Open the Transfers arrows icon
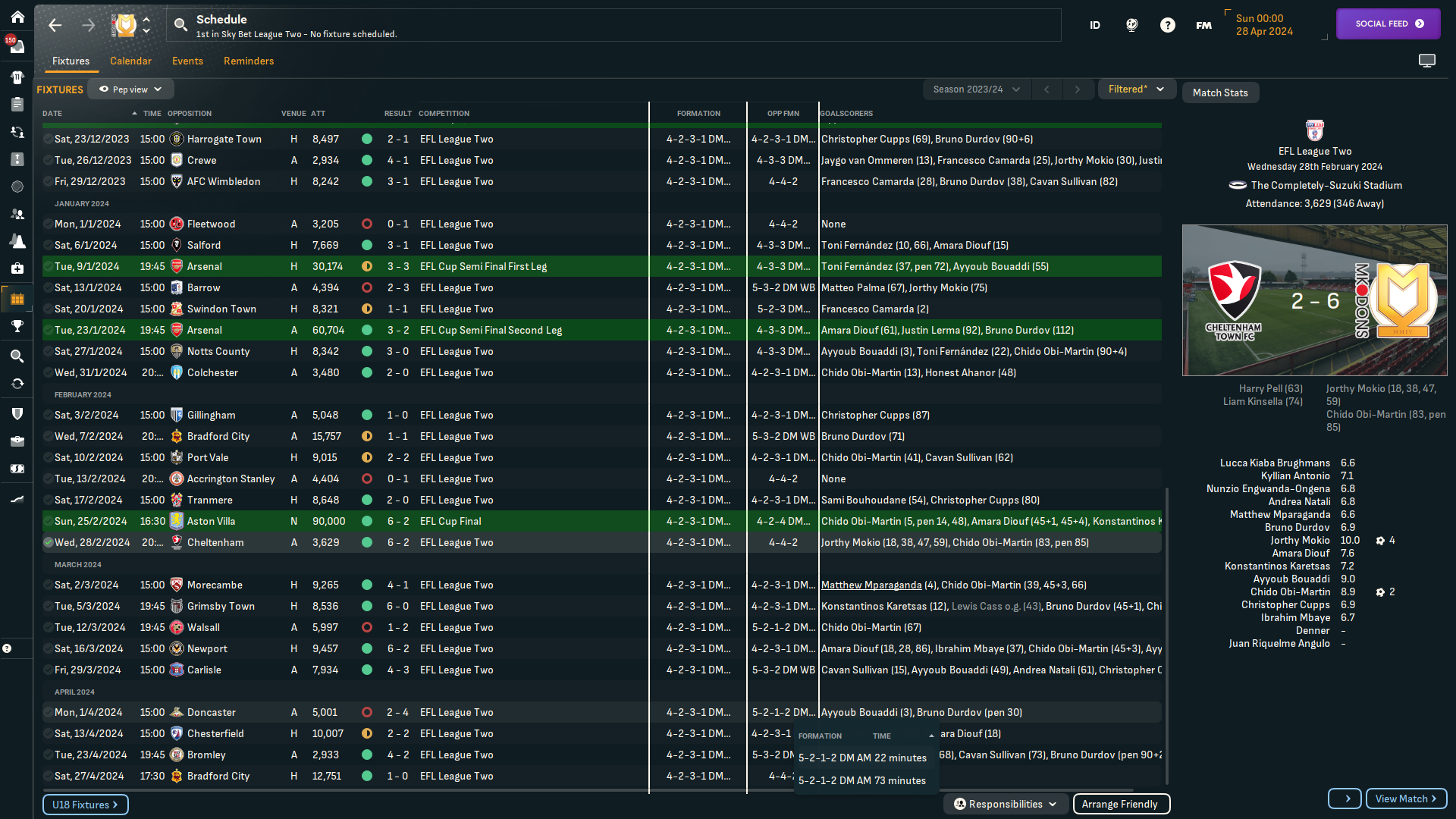The height and width of the screenshot is (819, 1456). click(x=17, y=384)
